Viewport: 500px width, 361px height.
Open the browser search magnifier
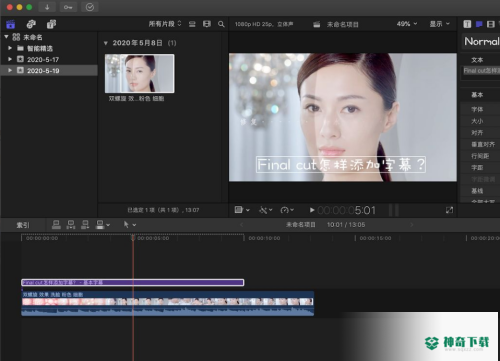tap(221, 24)
